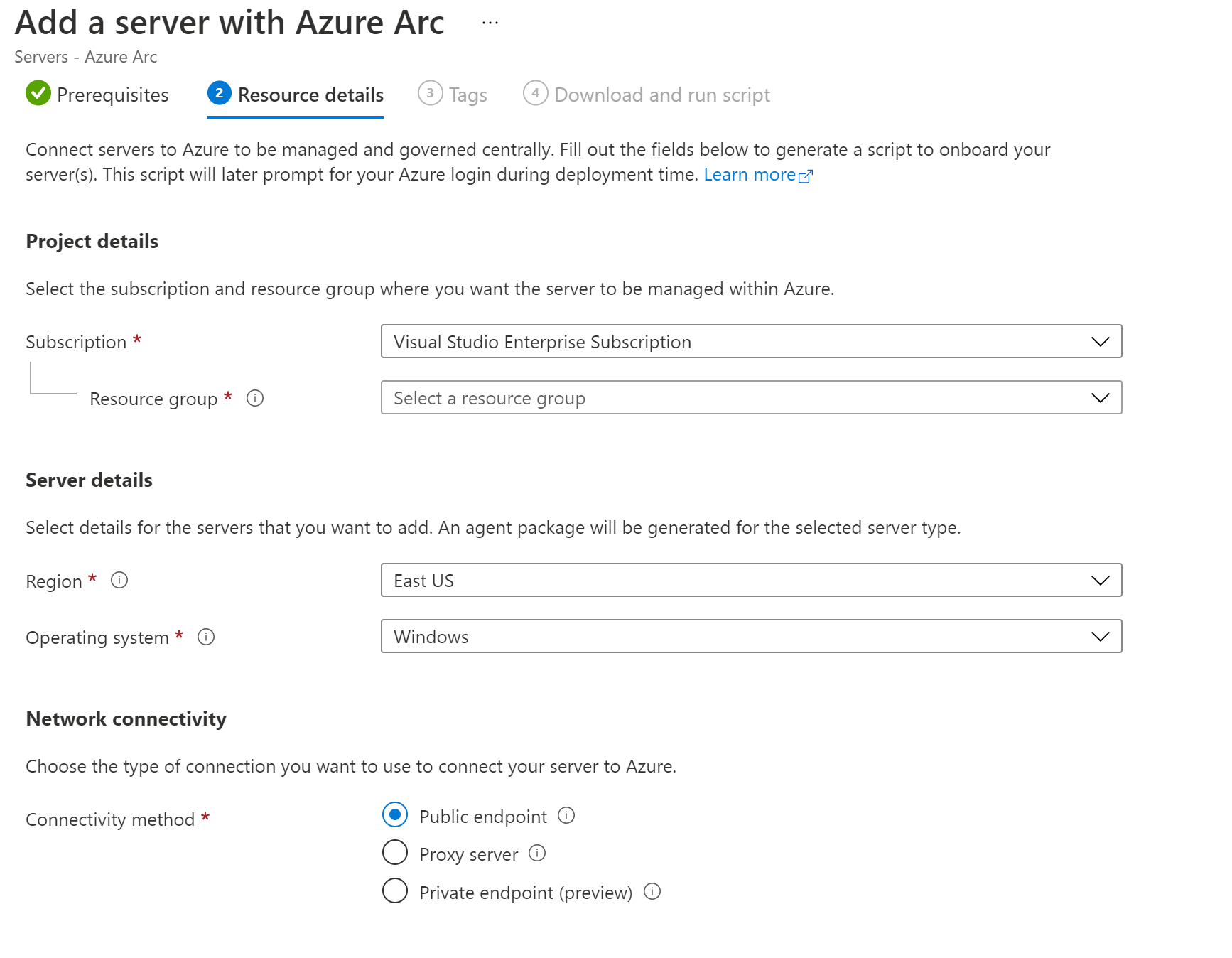
Task: Click the info icon next to Resource group
Action: pyautogui.click(x=254, y=399)
